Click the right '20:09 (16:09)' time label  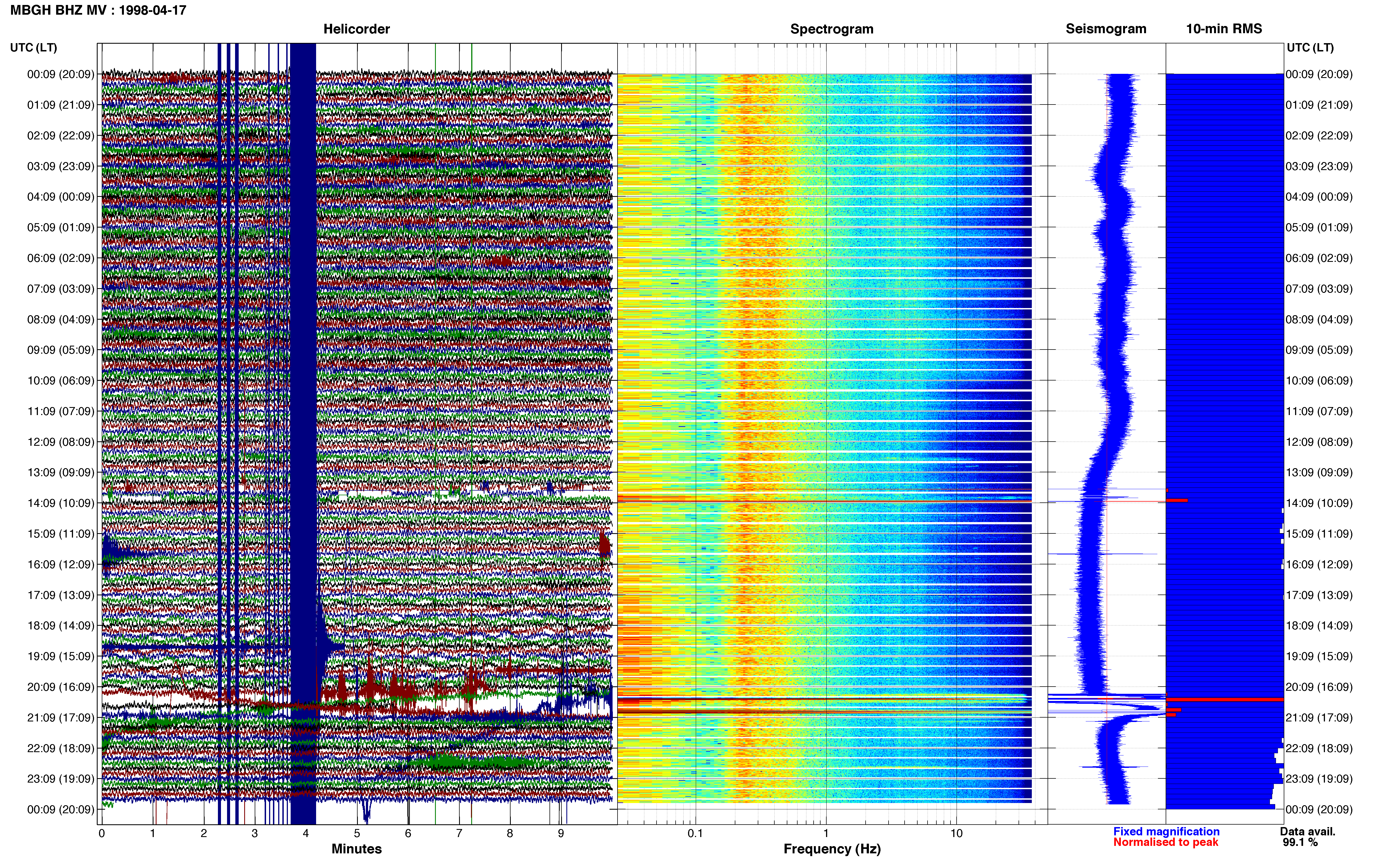(x=1319, y=687)
